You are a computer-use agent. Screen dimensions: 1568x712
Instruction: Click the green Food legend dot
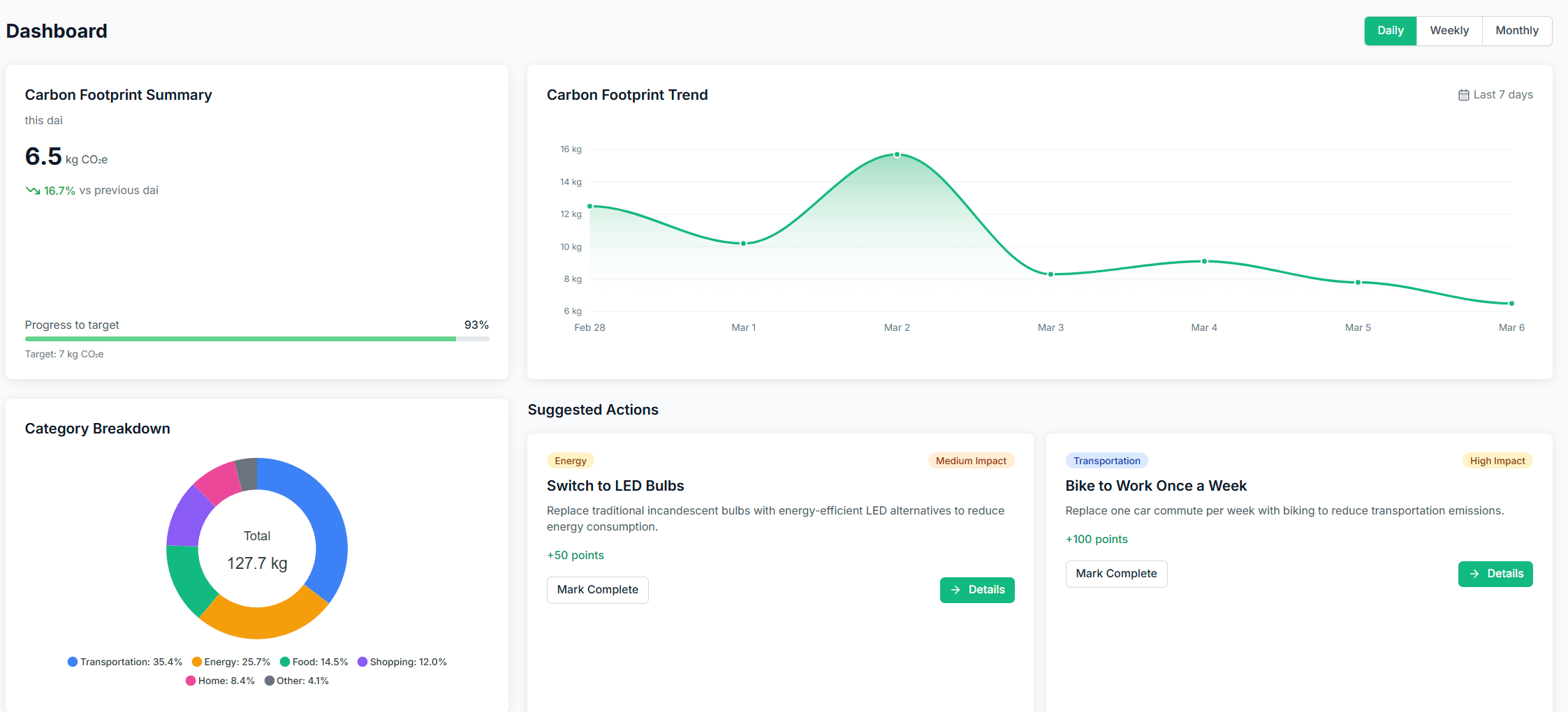(x=285, y=662)
